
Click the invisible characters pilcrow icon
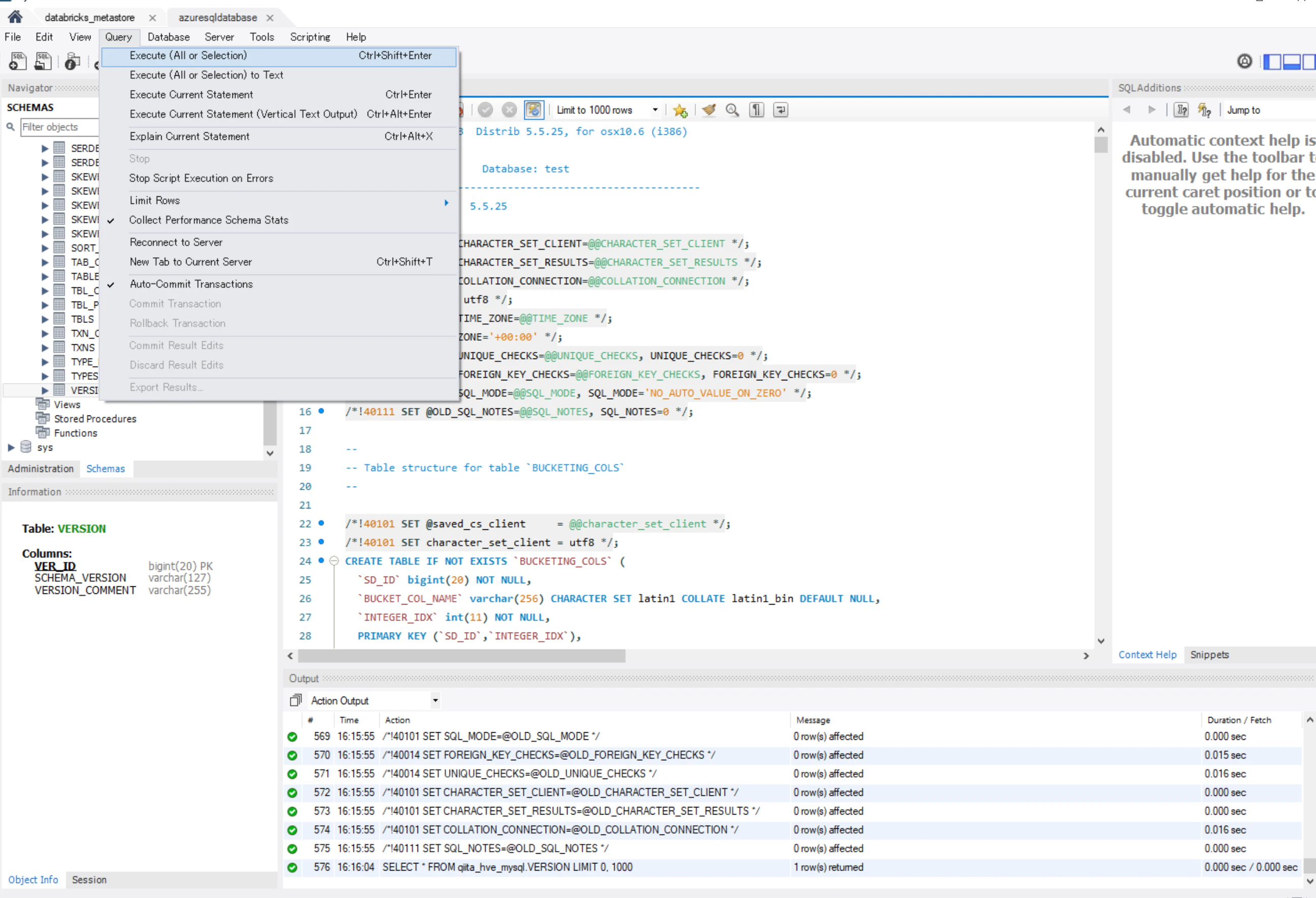coord(757,110)
